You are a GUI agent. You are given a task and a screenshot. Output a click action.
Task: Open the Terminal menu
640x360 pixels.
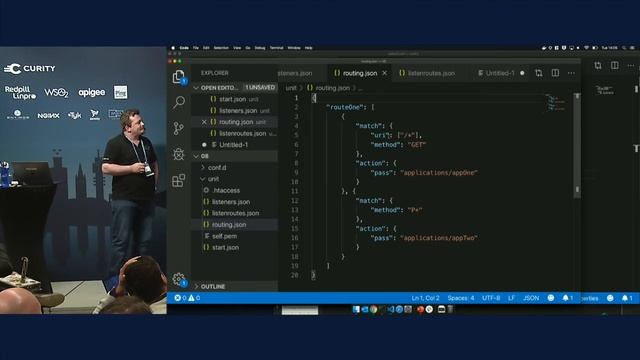point(276,48)
